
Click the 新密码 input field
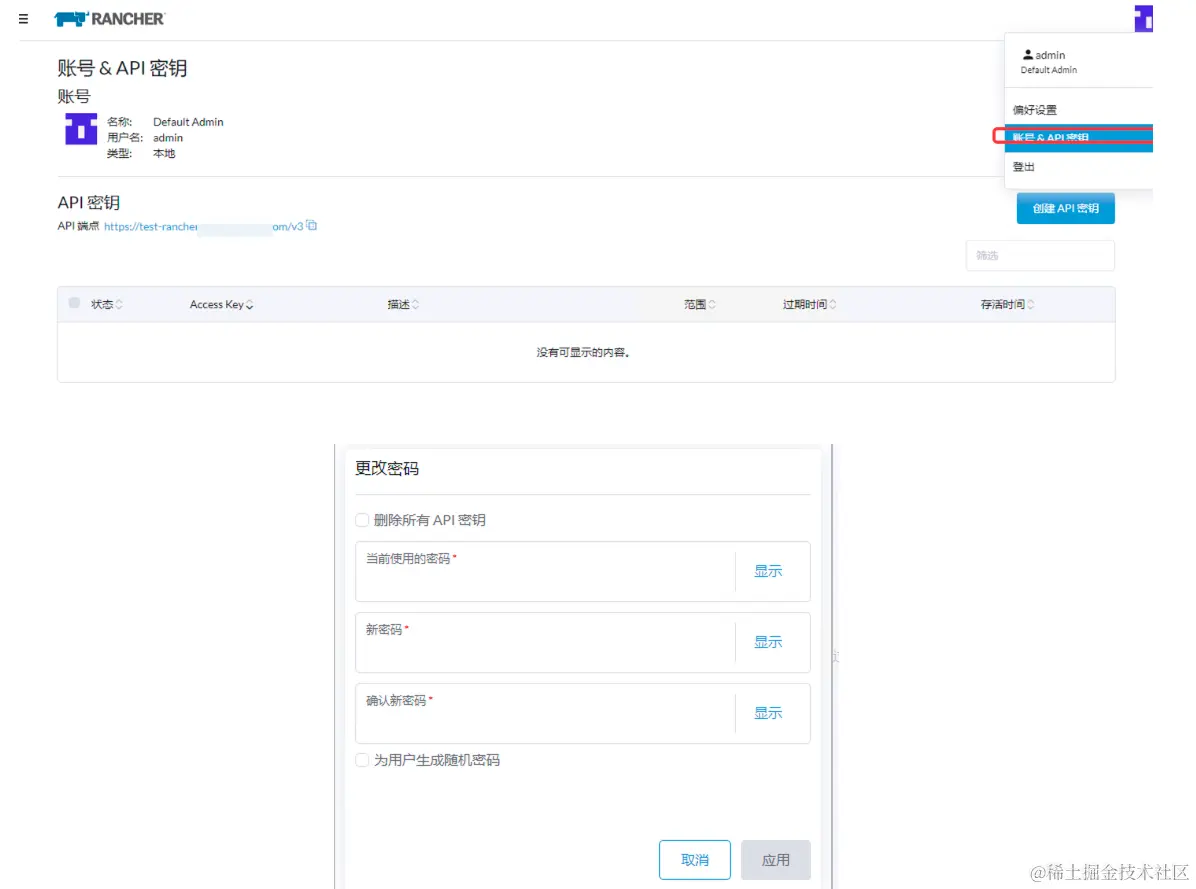(545, 643)
